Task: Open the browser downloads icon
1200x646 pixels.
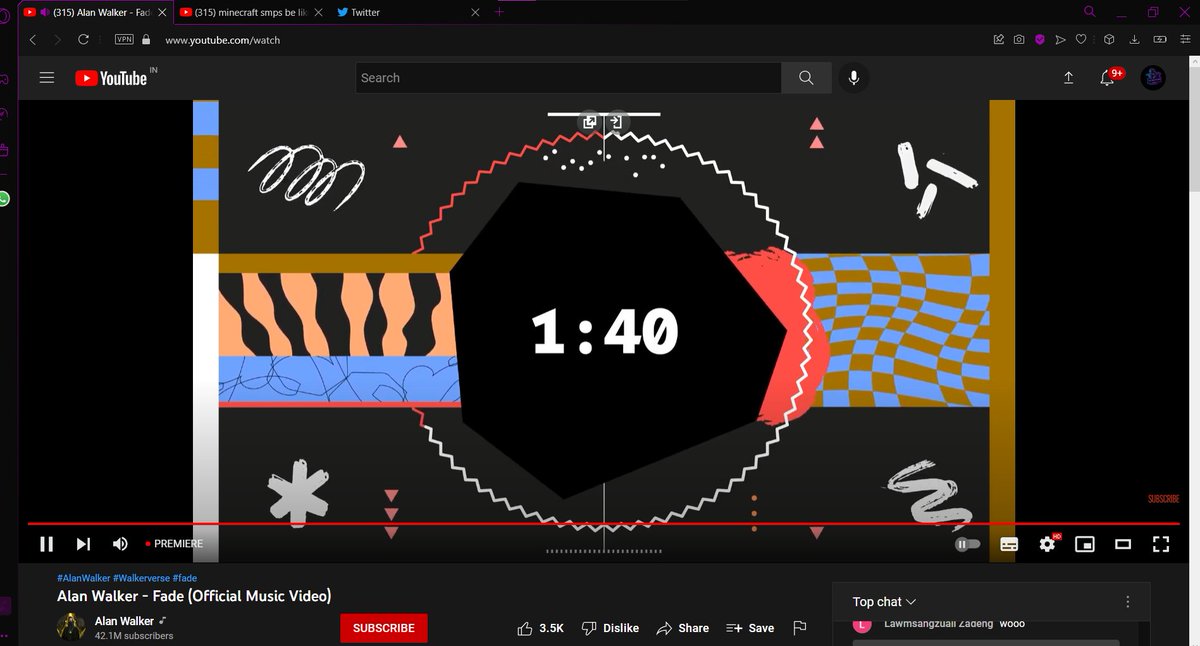Action: (x=1134, y=40)
